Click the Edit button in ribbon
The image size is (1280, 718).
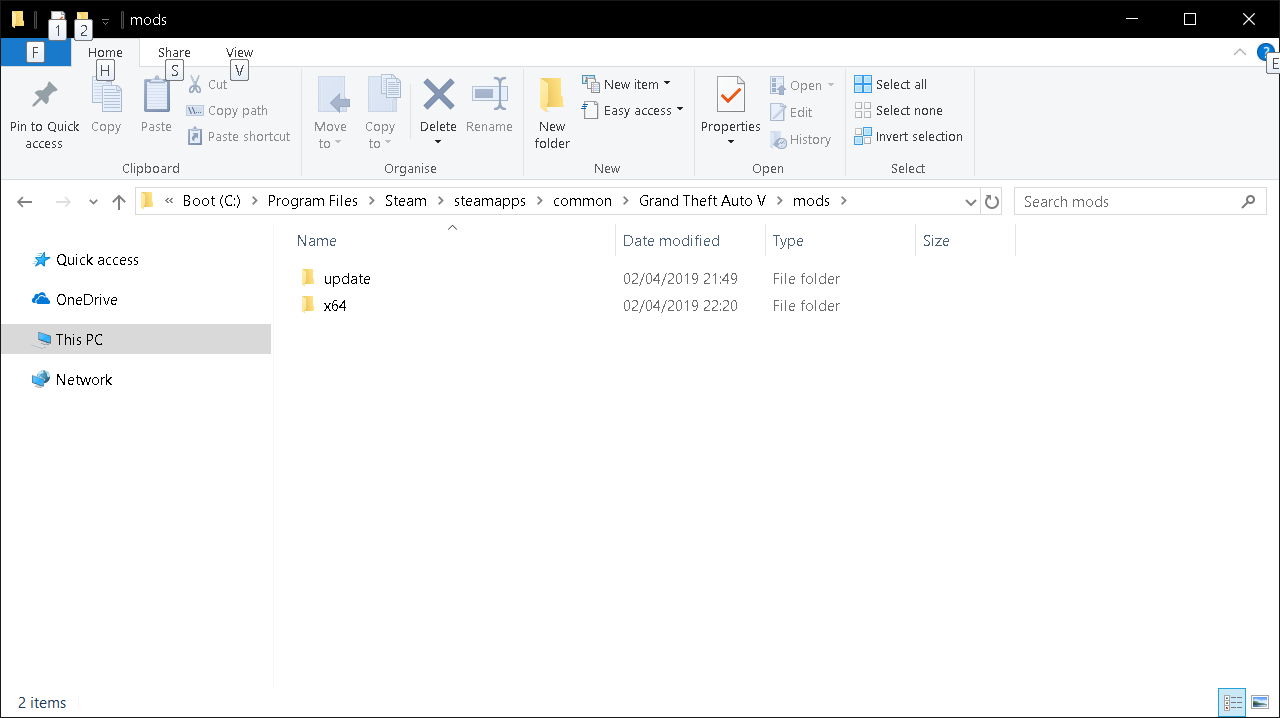click(791, 113)
